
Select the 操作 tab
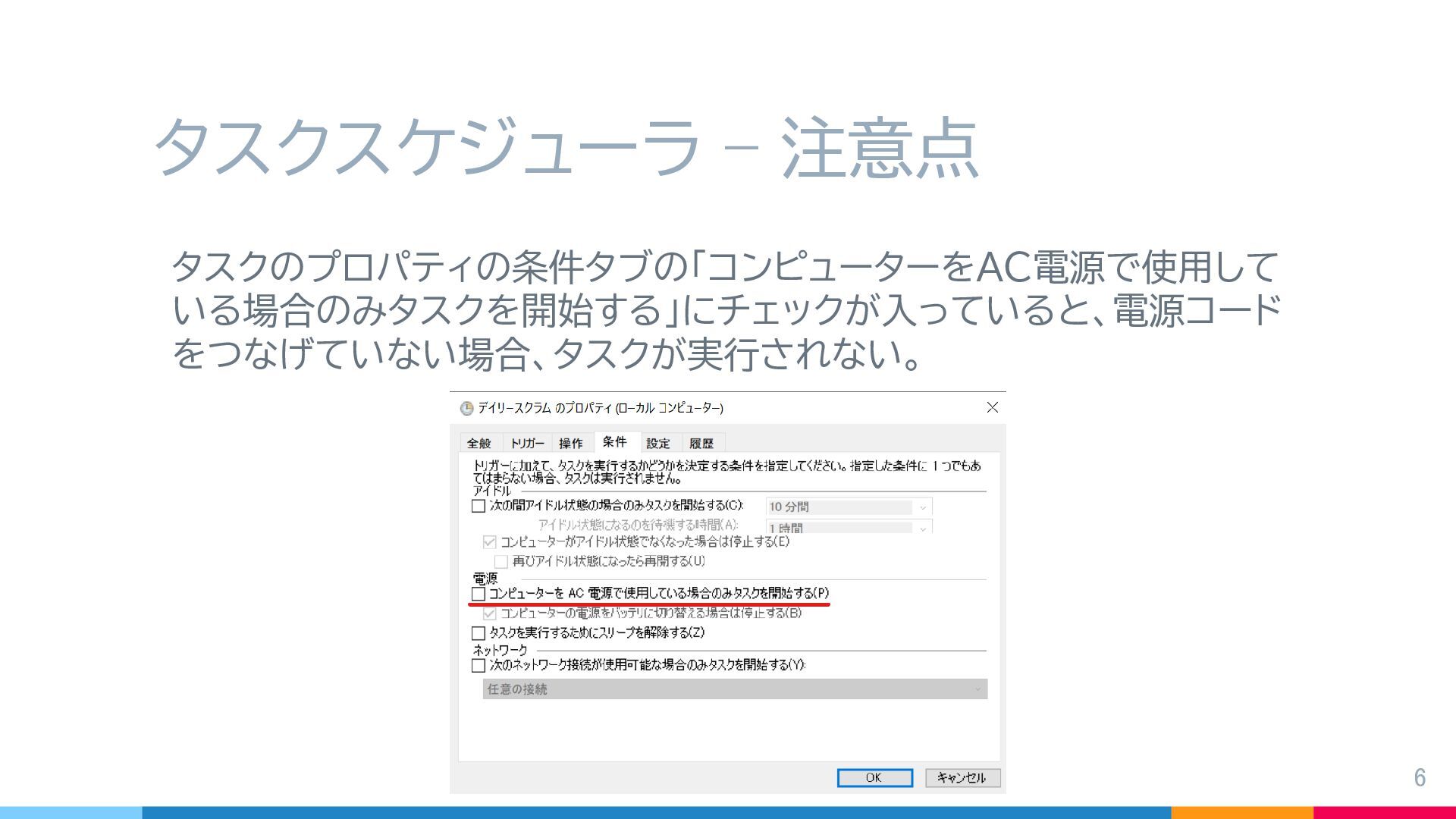coord(570,444)
